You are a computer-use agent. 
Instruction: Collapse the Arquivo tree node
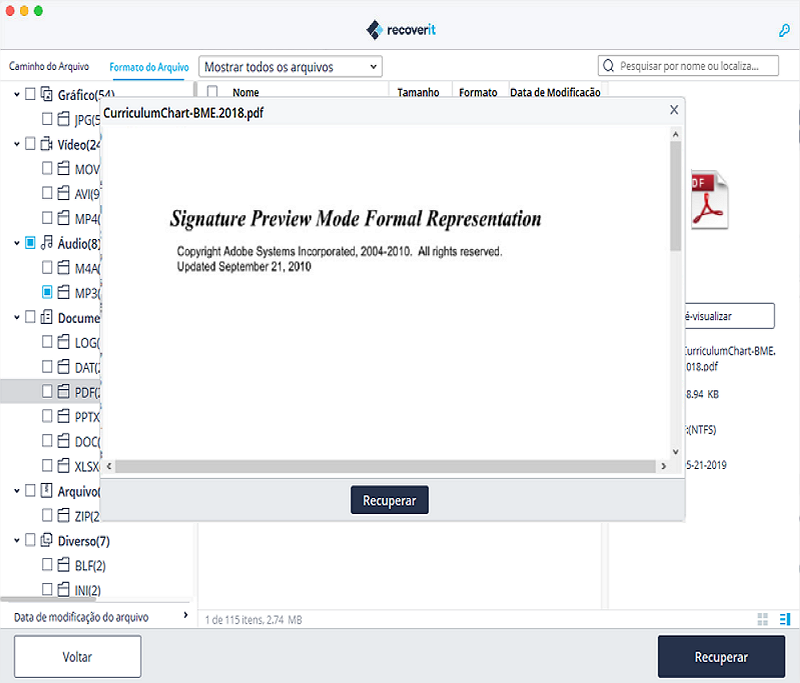(16, 491)
